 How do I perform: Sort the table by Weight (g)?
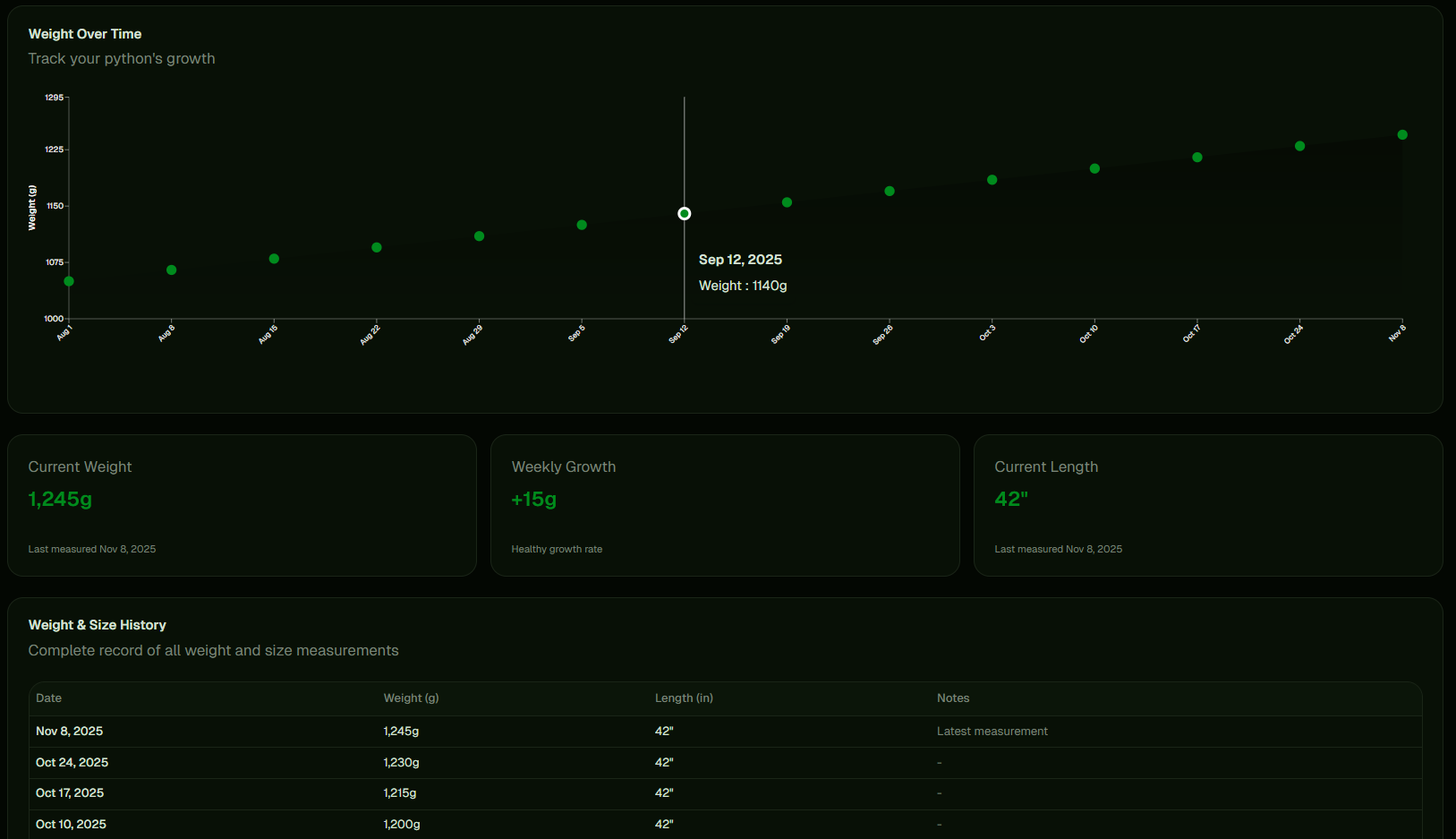(x=411, y=698)
